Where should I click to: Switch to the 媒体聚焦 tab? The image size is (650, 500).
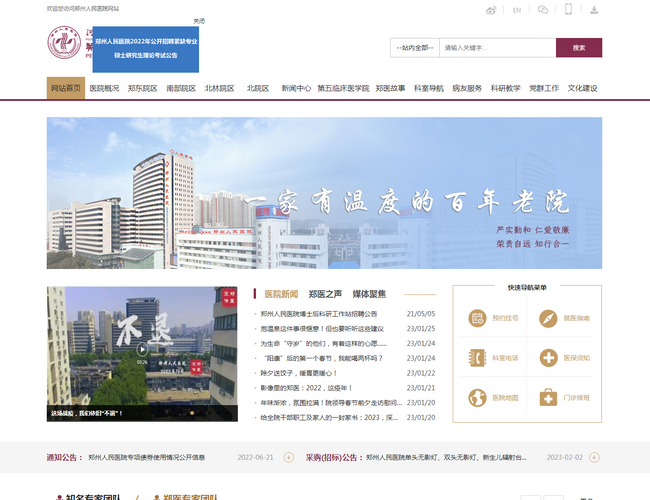point(369,294)
